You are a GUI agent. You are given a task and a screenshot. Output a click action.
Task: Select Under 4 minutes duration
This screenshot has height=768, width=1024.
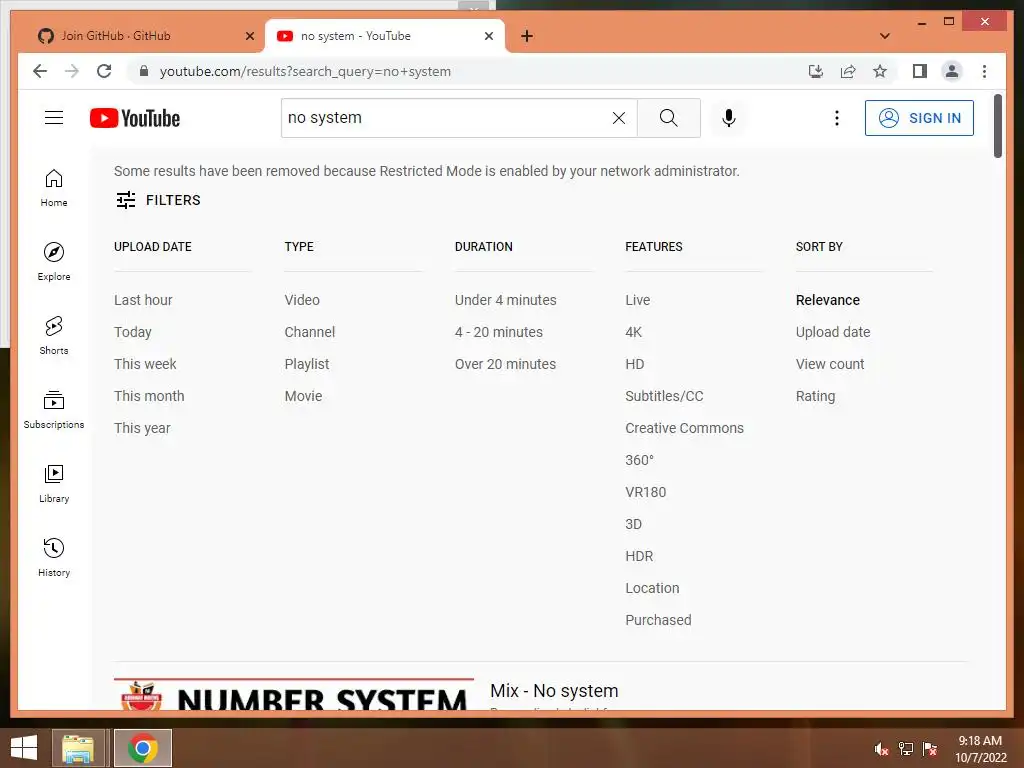(x=505, y=300)
